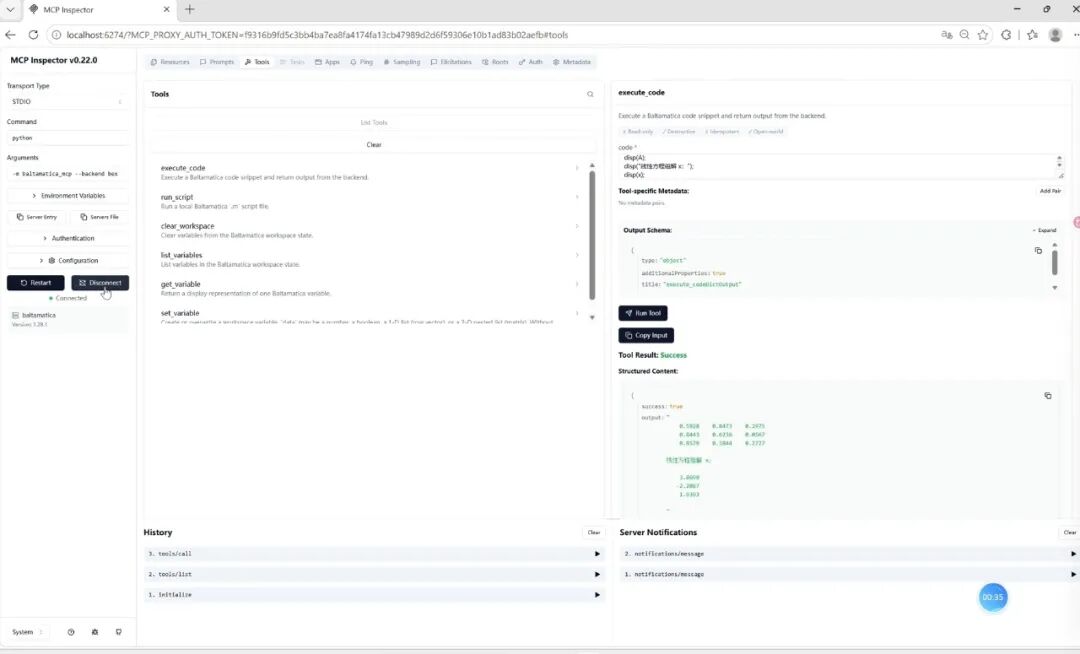Select the clear_workspace tool
1080x654 pixels.
pos(368,230)
